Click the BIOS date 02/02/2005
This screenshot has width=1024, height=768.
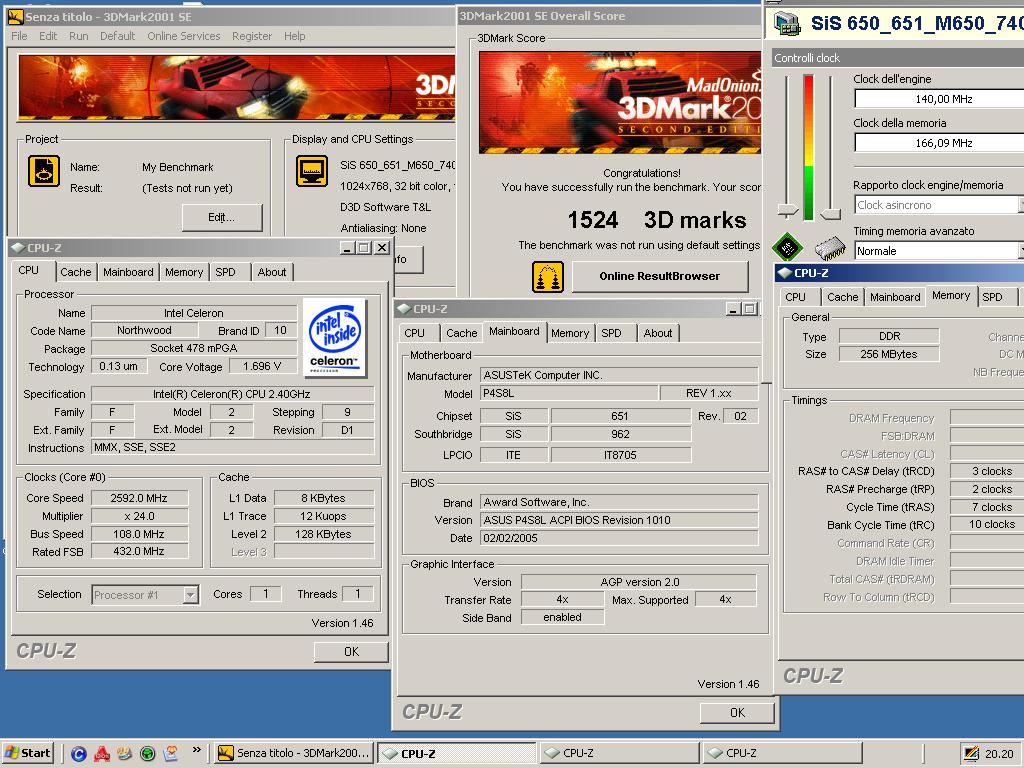(618, 538)
